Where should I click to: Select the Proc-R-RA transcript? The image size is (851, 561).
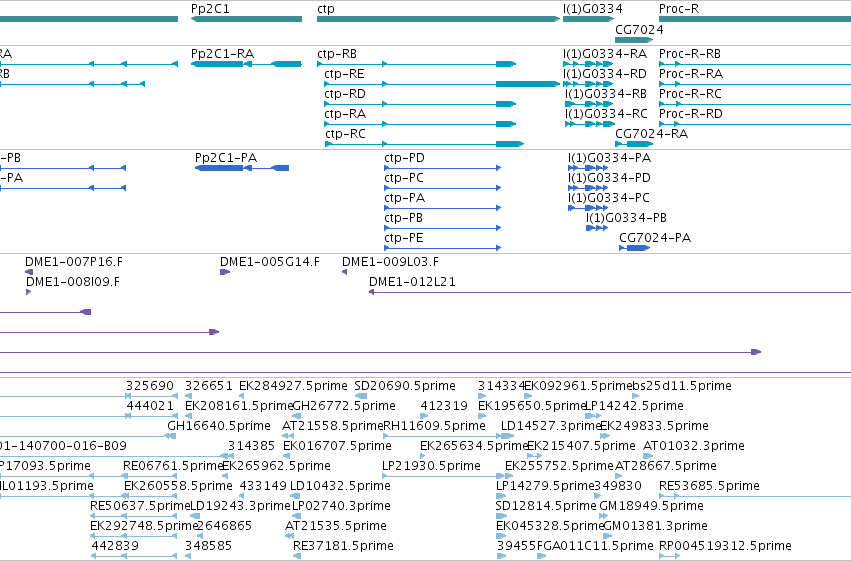pos(755,84)
